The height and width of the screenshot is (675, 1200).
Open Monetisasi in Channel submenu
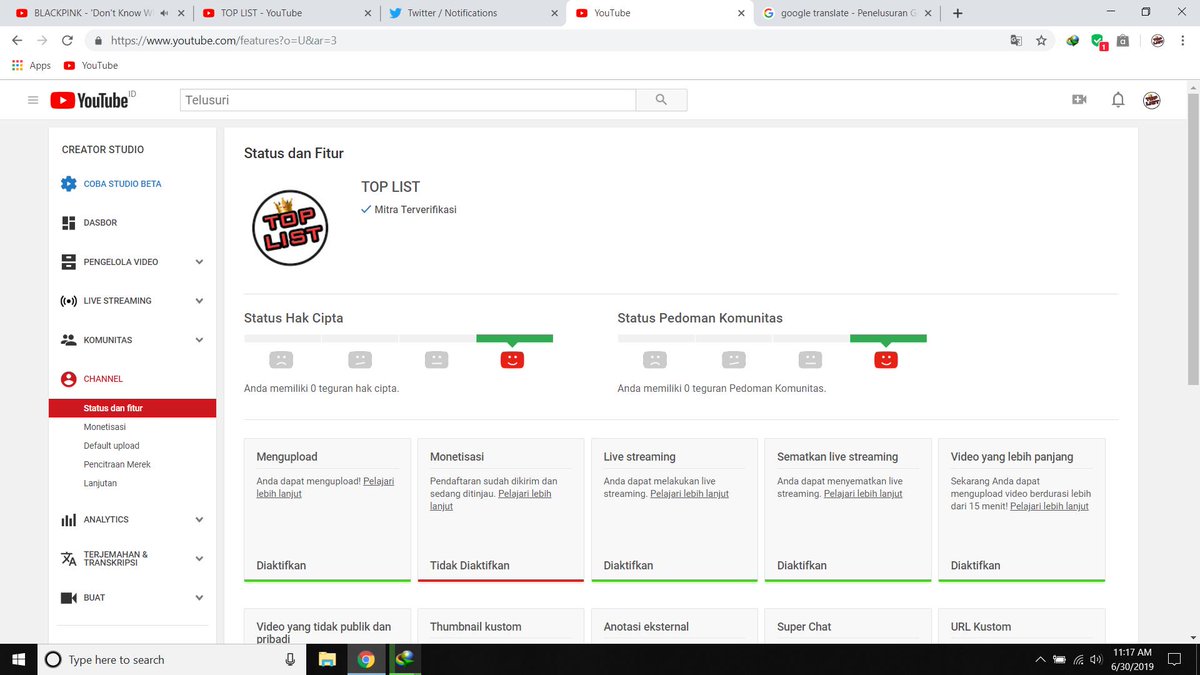(105, 427)
